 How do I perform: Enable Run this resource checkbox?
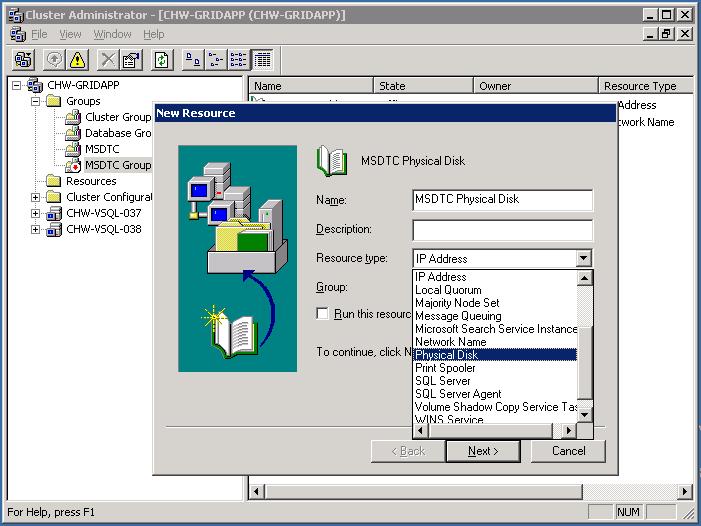pos(322,313)
